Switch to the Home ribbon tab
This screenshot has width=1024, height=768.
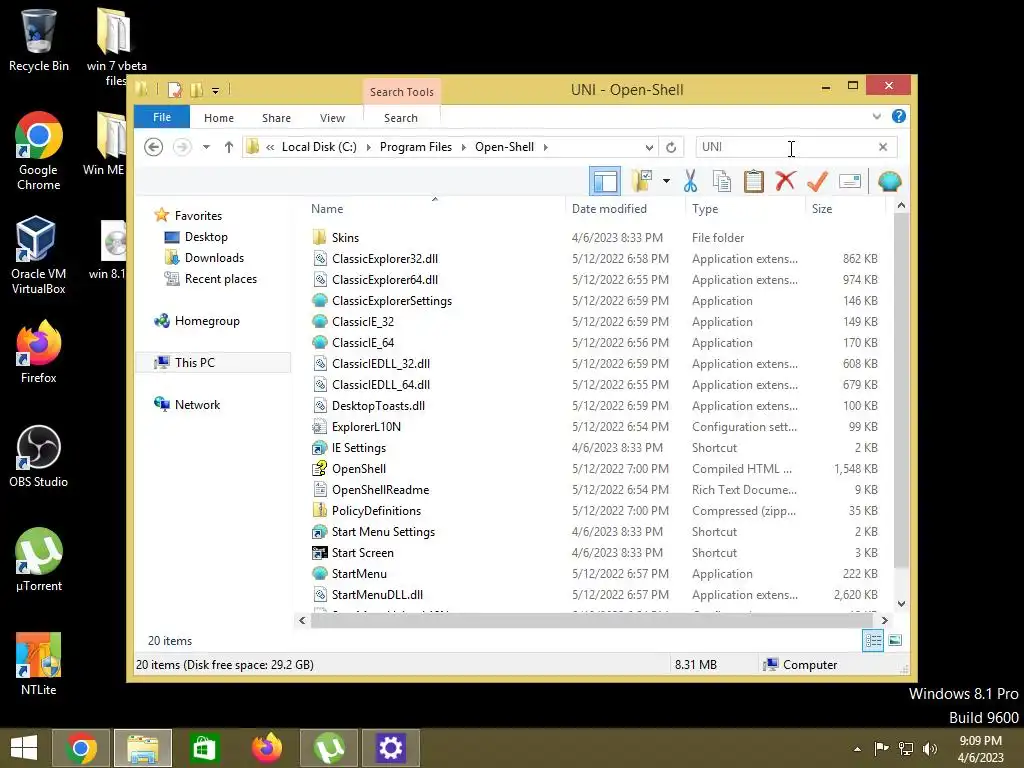tap(219, 118)
